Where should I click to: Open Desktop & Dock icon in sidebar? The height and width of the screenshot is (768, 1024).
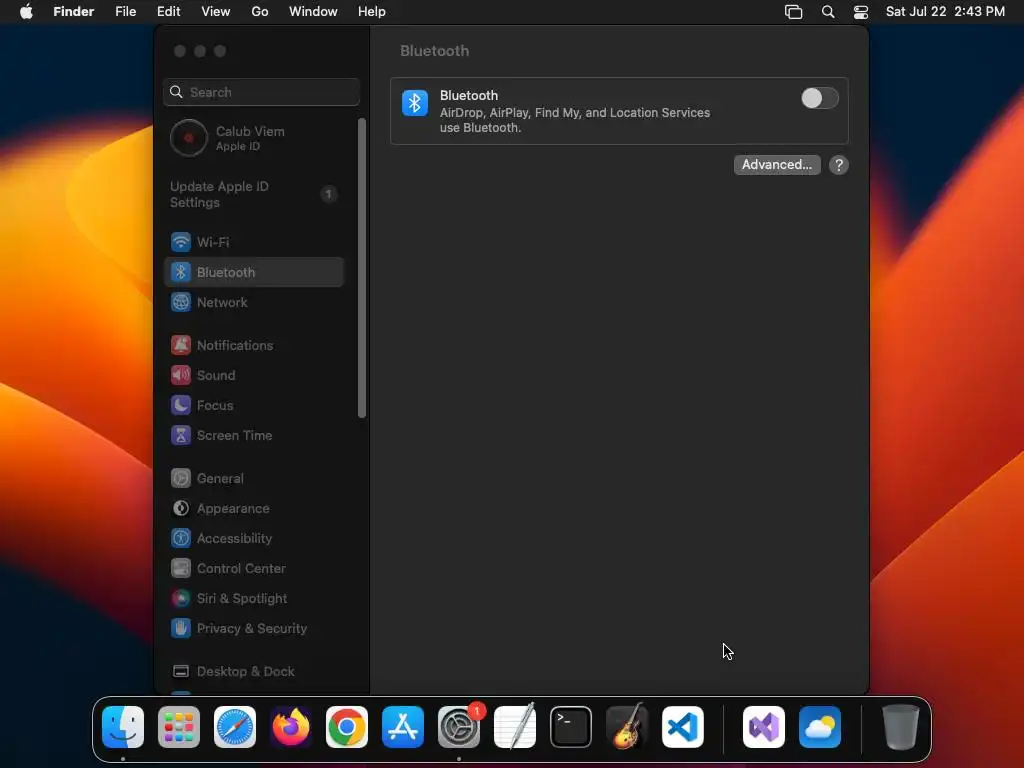pyautogui.click(x=181, y=672)
